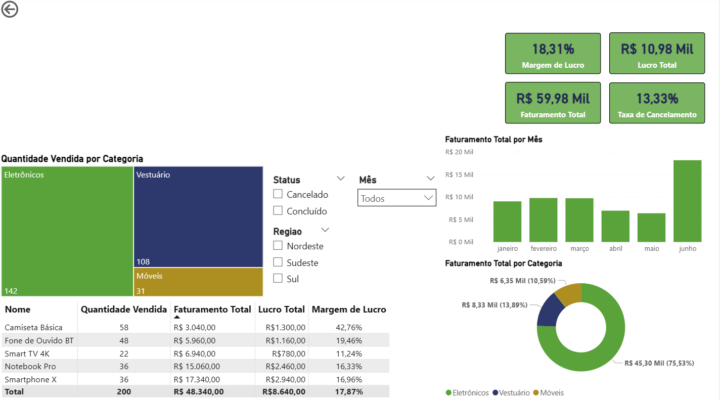Screen dimensions: 720x401
Task: Select the Smartphone X row name
Action: tap(31, 379)
